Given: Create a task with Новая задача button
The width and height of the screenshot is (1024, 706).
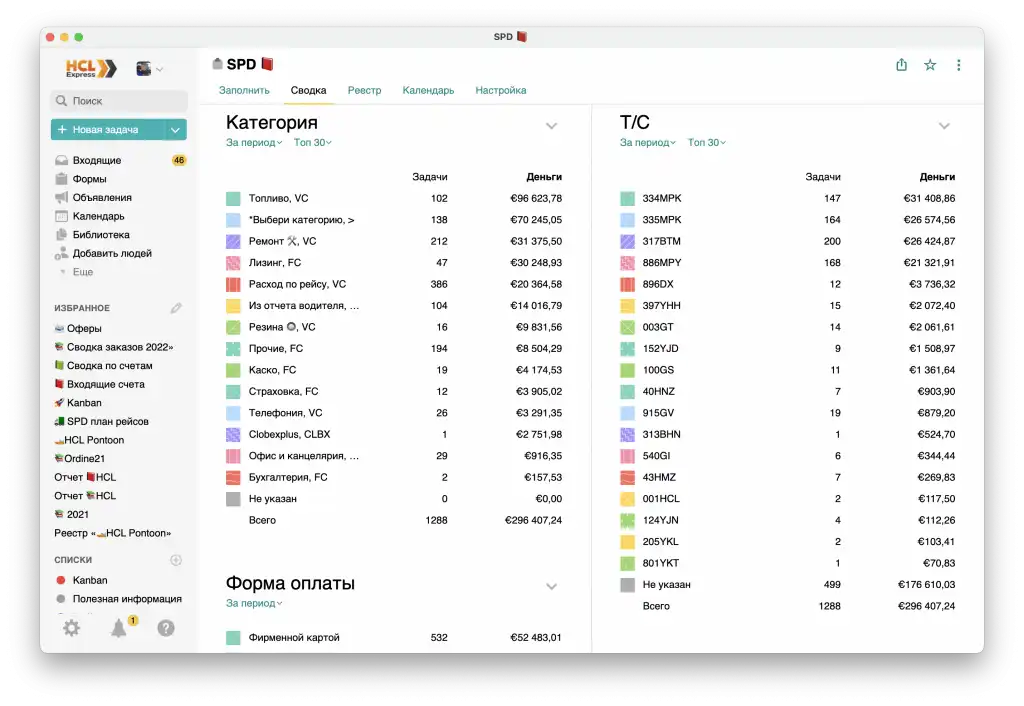Looking at the screenshot, I should (x=108, y=129).
